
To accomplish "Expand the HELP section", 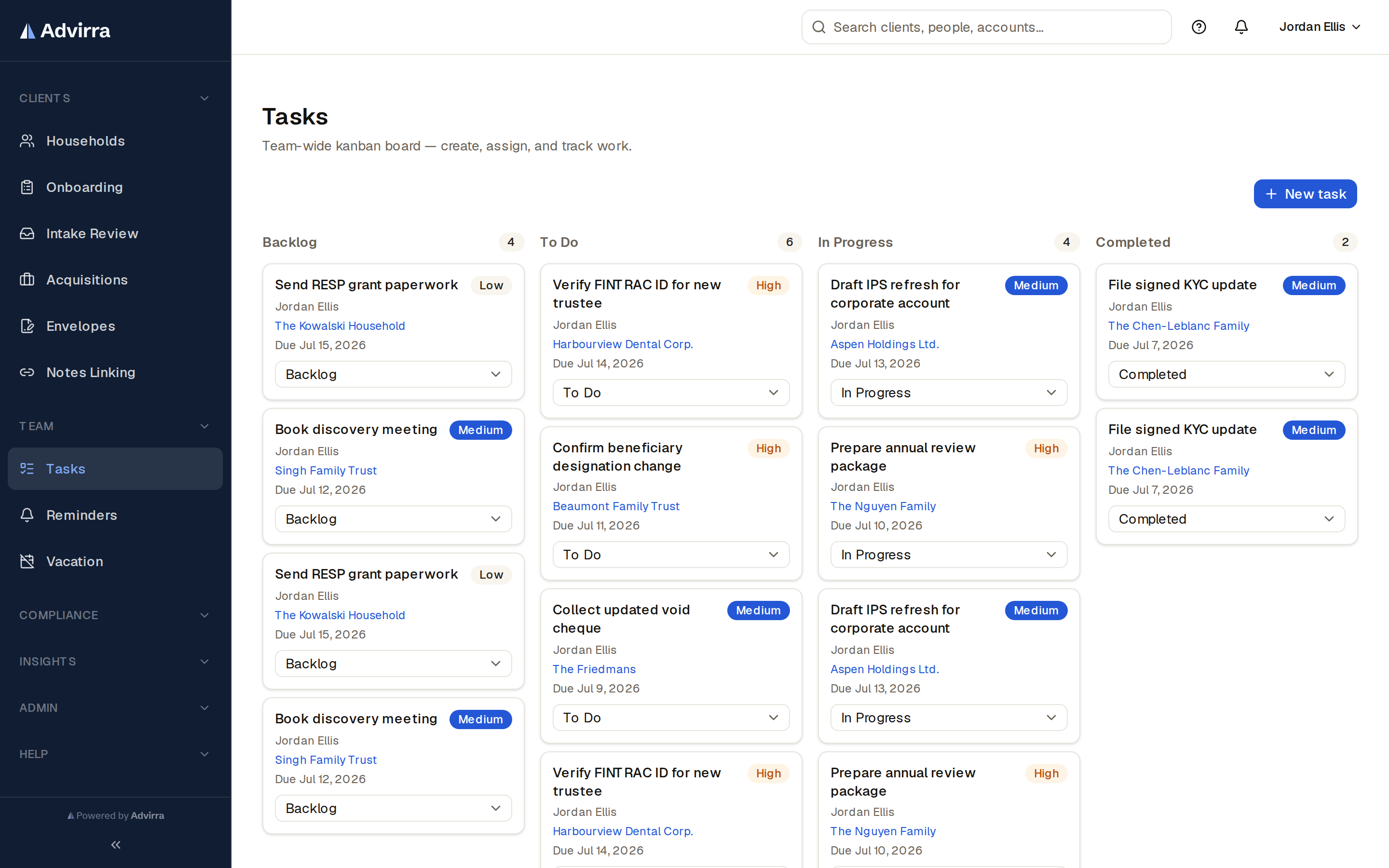I will tap(115, 754).
